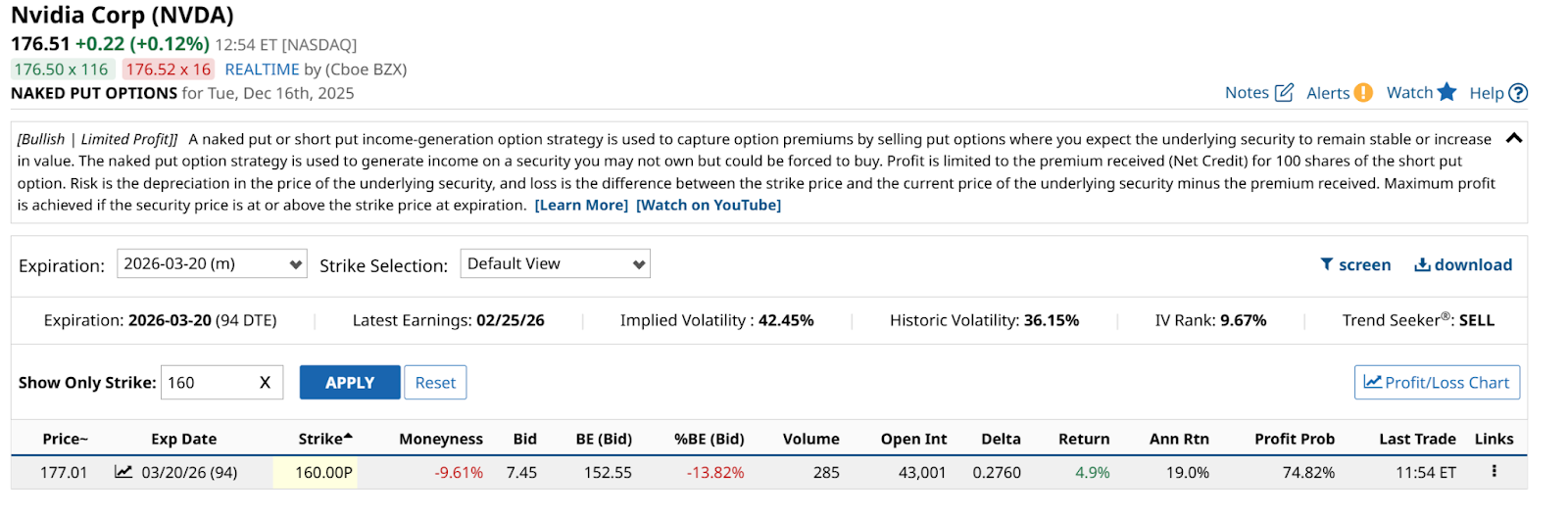Click the chart icon beside 03/20/26 date
This screenshot has width=1568, height=516.
(x=123, y=472)
